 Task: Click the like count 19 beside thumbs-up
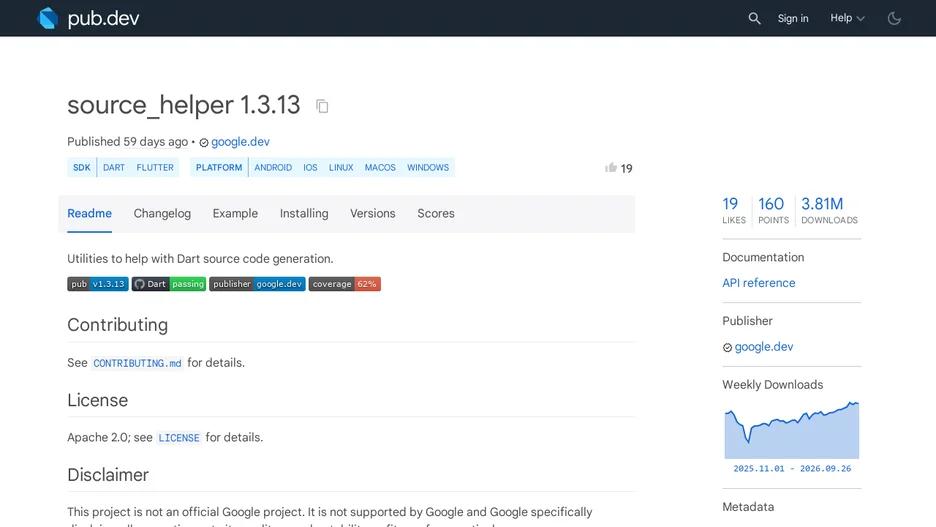626,168
